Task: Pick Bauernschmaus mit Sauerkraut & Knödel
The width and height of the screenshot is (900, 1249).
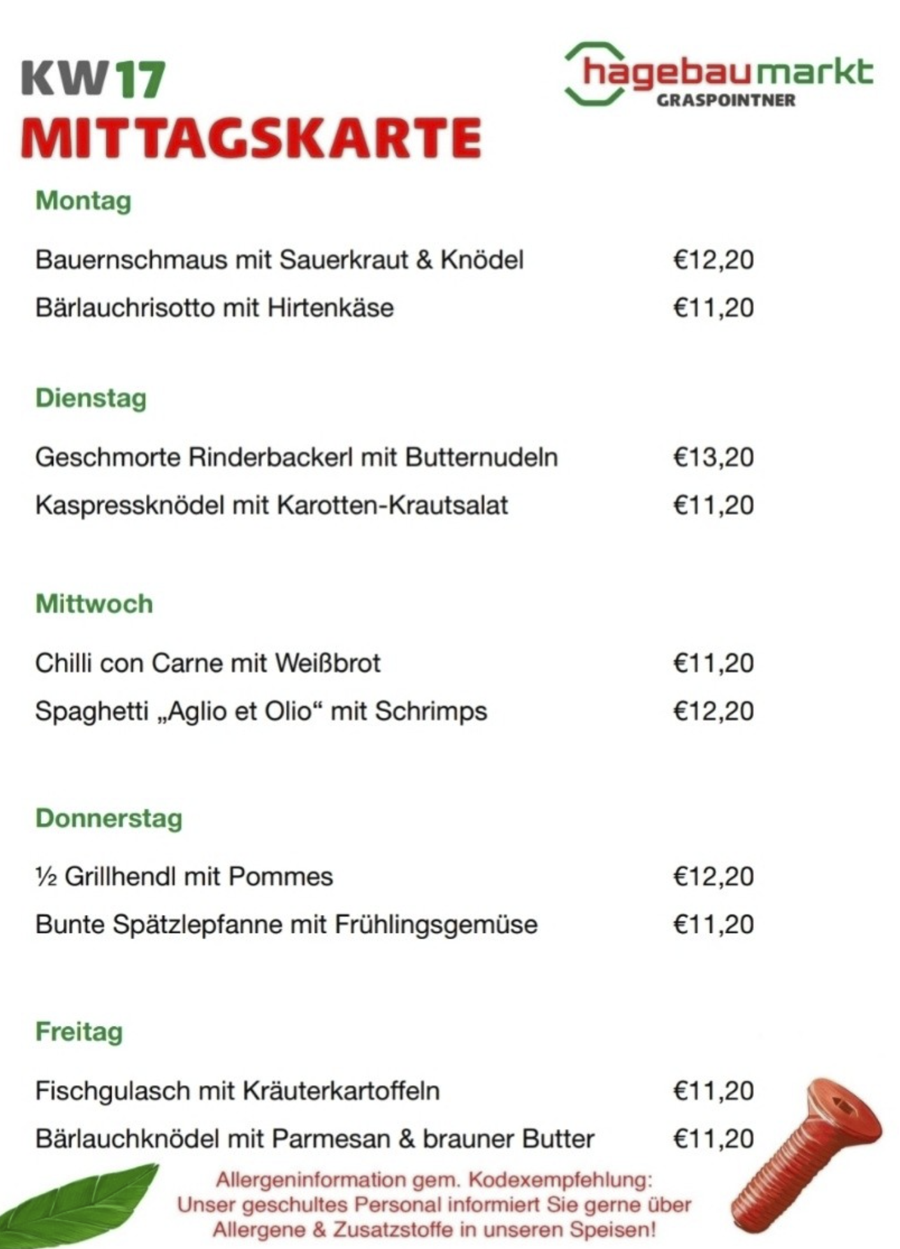Action: pyautogui.click(x=279, y=260)
